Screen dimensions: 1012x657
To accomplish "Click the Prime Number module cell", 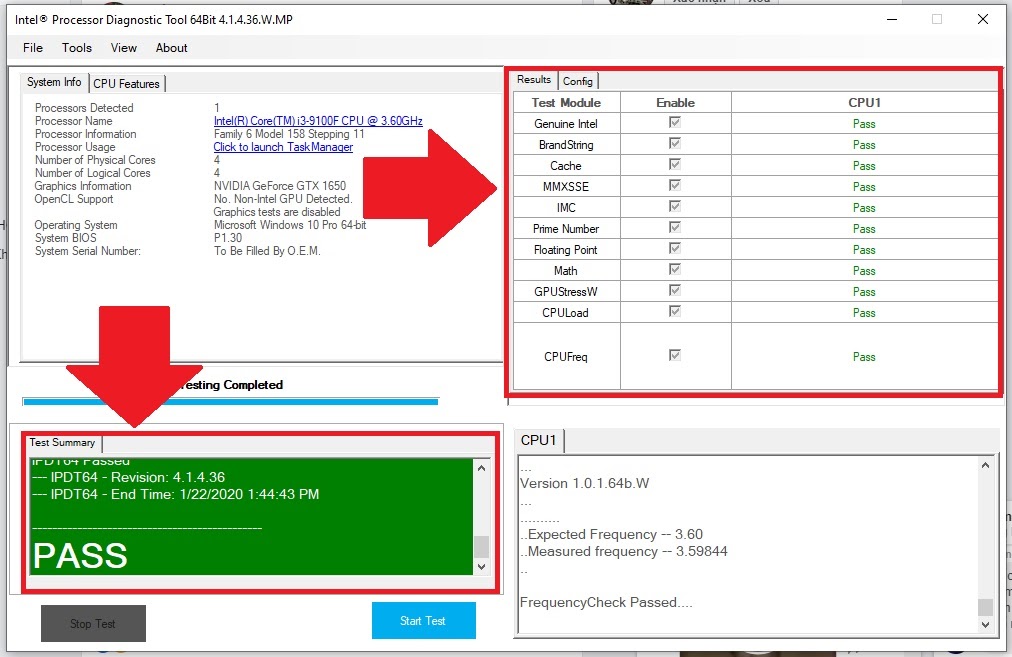I will 567,229.
